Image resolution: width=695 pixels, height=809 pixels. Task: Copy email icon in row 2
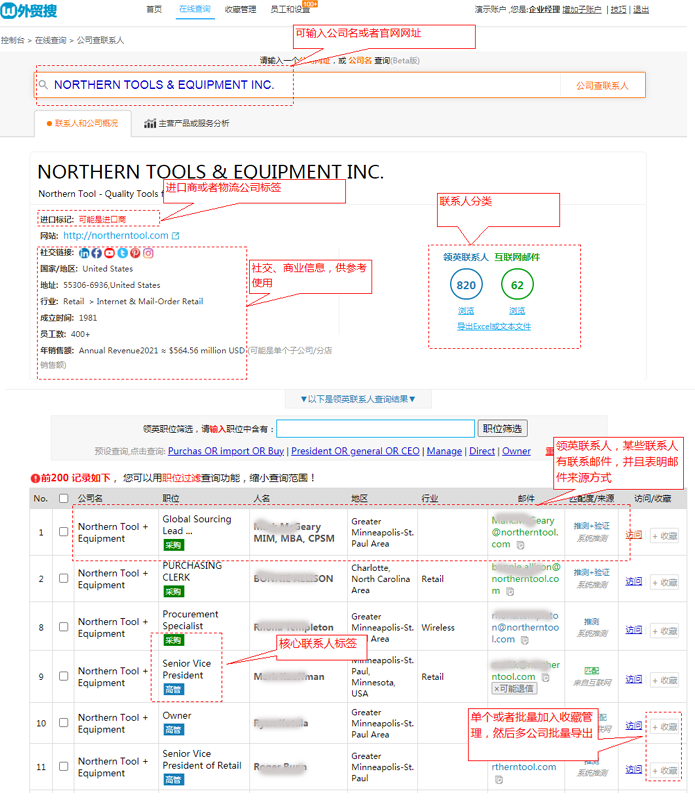tap(510, 591)
